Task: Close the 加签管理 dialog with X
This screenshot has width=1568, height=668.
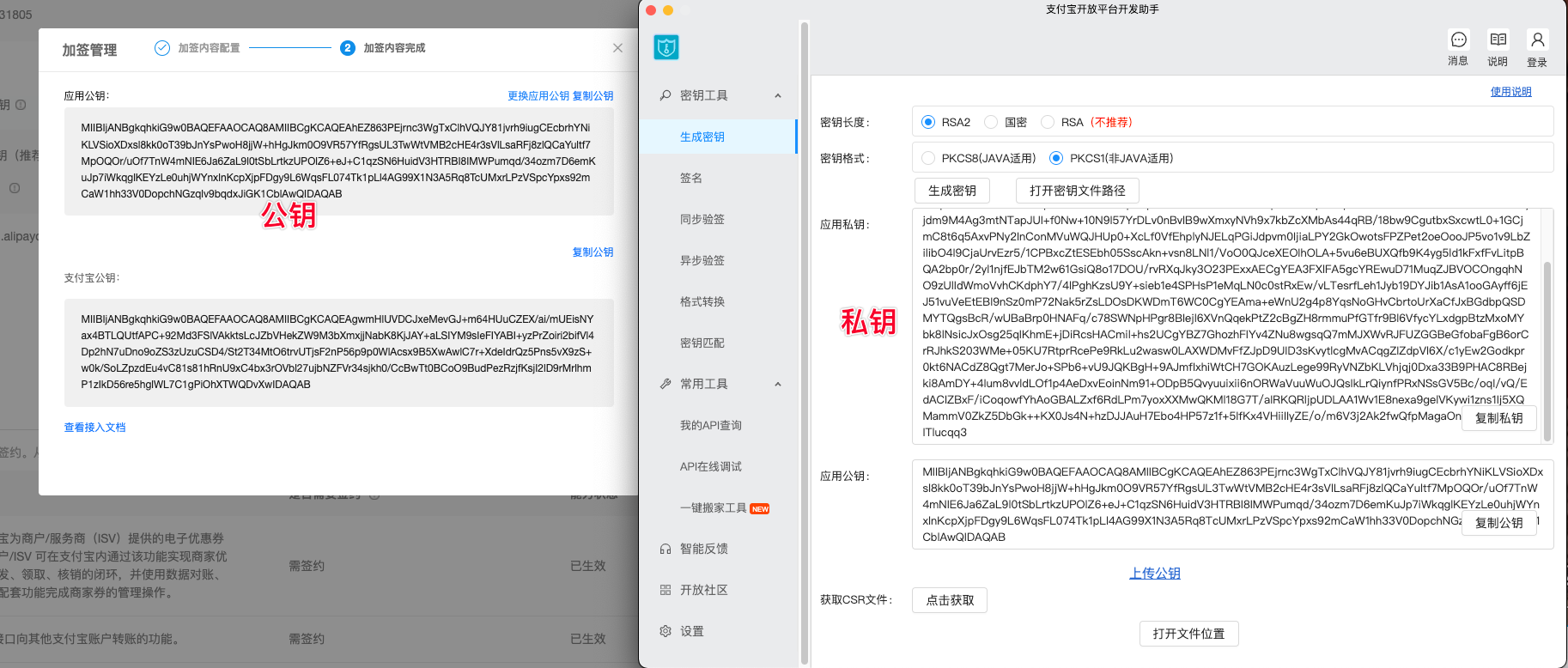Action: 617,48
